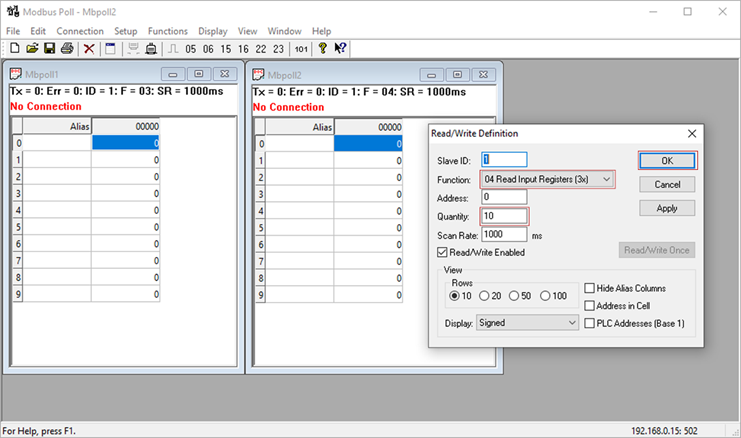Open the View menu

248,31
